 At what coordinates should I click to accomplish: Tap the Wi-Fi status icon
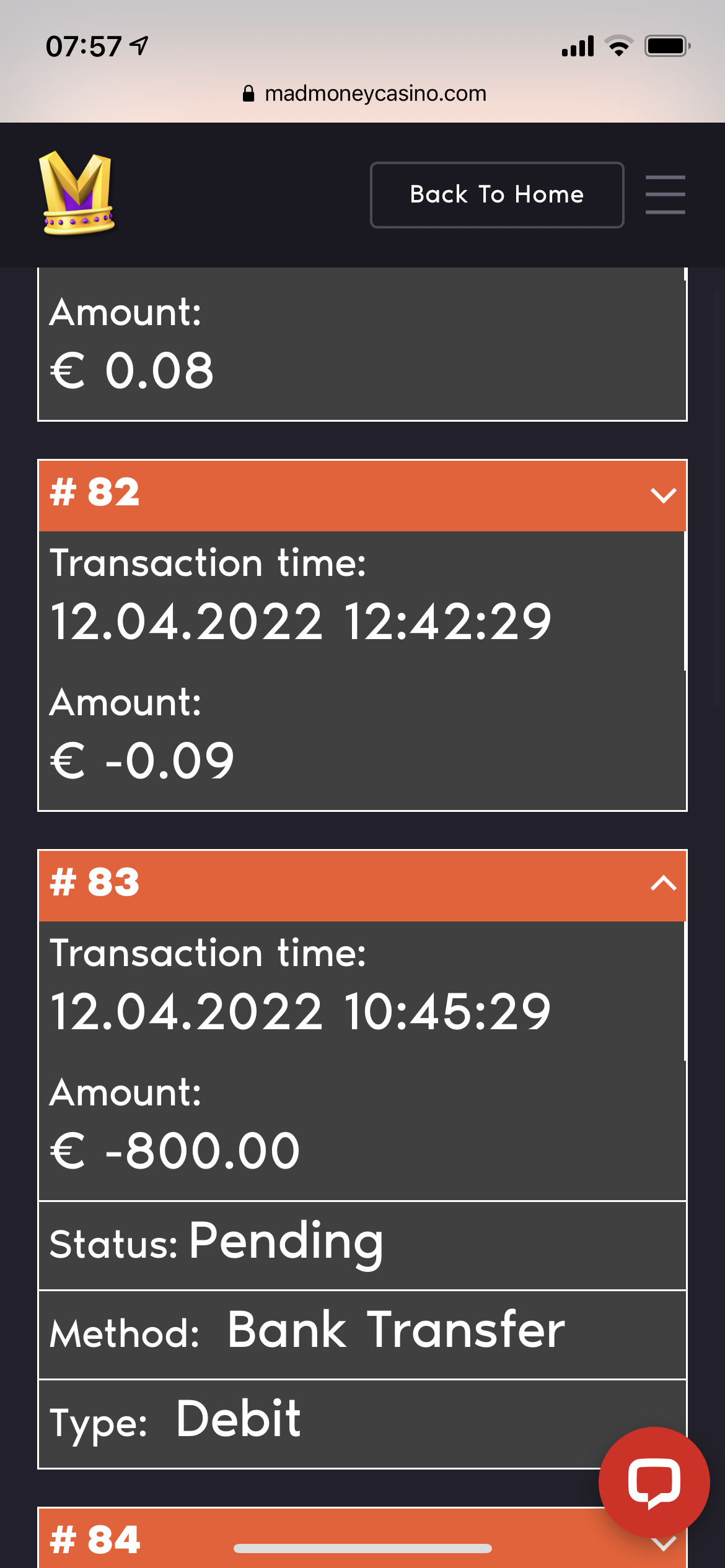click(x=618, y=46)
